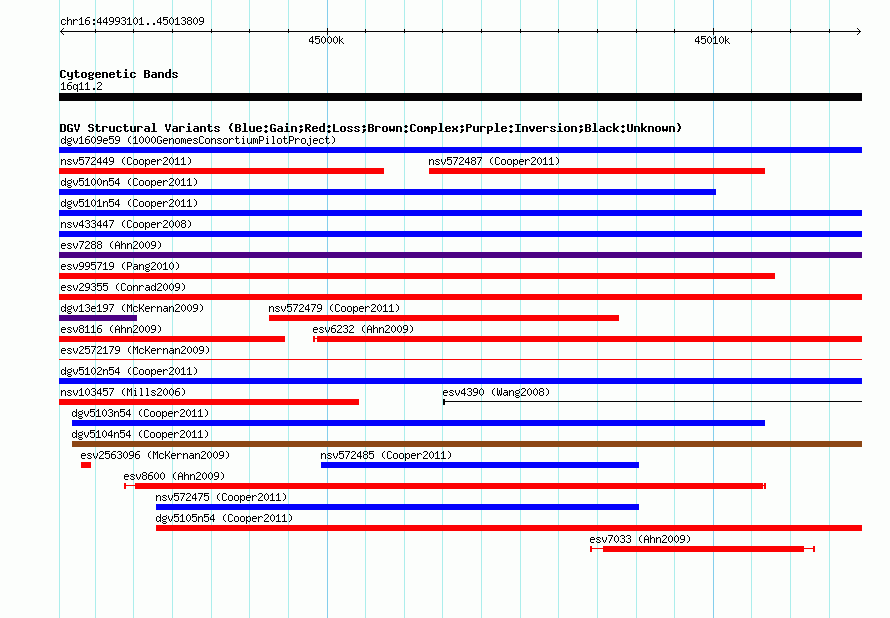Click the blue bar of dgv5103n54
This screenshot has width=890, height=618.
(418, 423)
